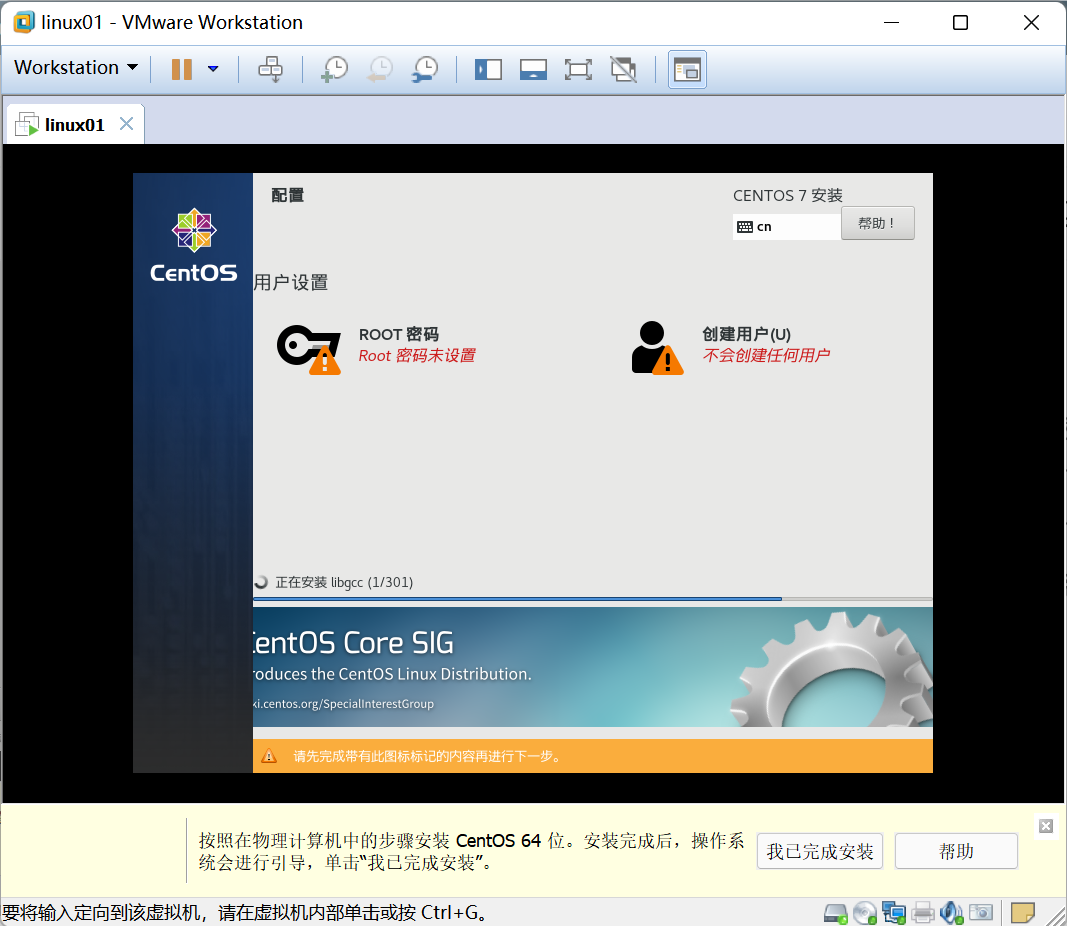Click the printer status icon
This screenshot has width=1067, height=926.
[x=923, y=912]
